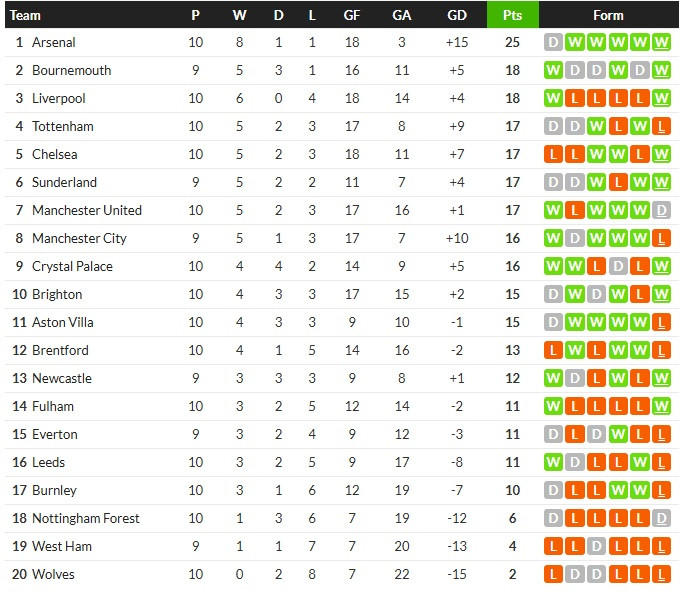Click the draw badge in Newcastle's form row
The image size is (691, 596).
pyautogui.click(x=575, y=379)
